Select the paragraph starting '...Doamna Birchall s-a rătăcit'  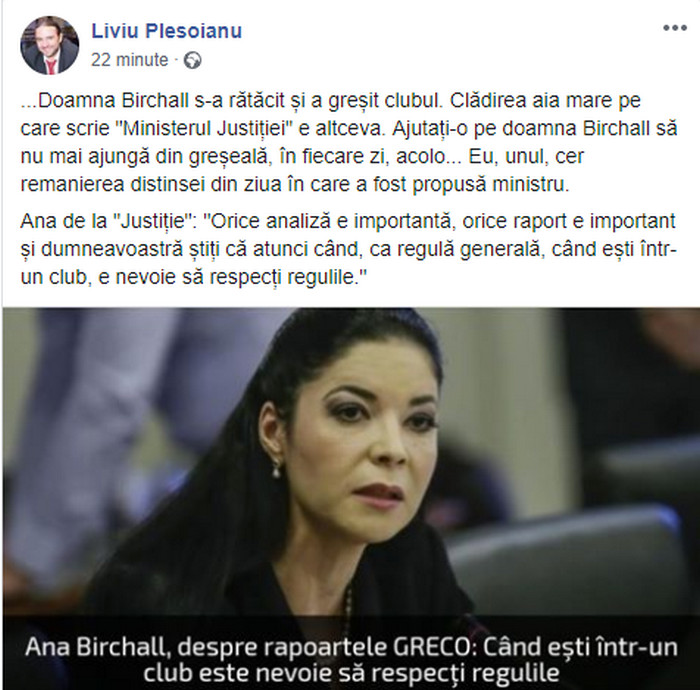pos(349,142)
